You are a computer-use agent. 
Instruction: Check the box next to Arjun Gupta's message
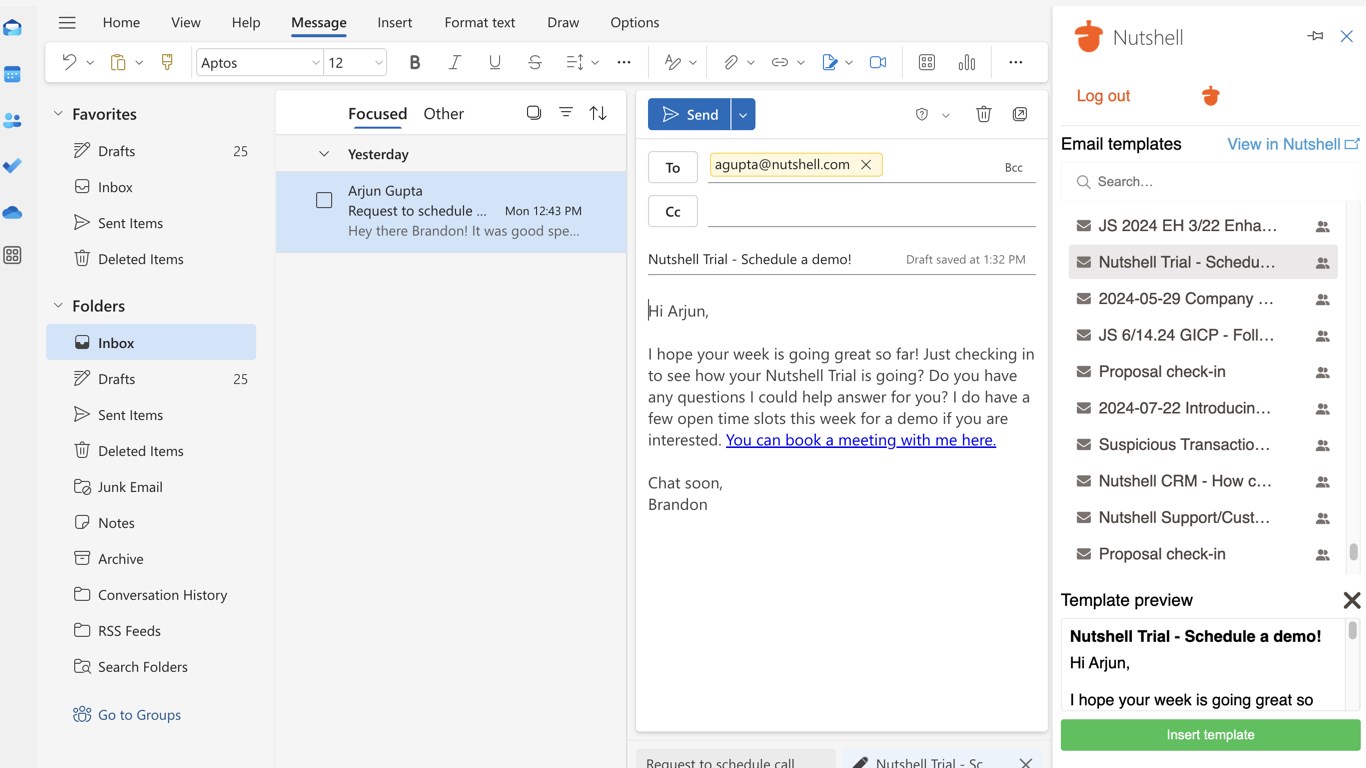point(324,200)
